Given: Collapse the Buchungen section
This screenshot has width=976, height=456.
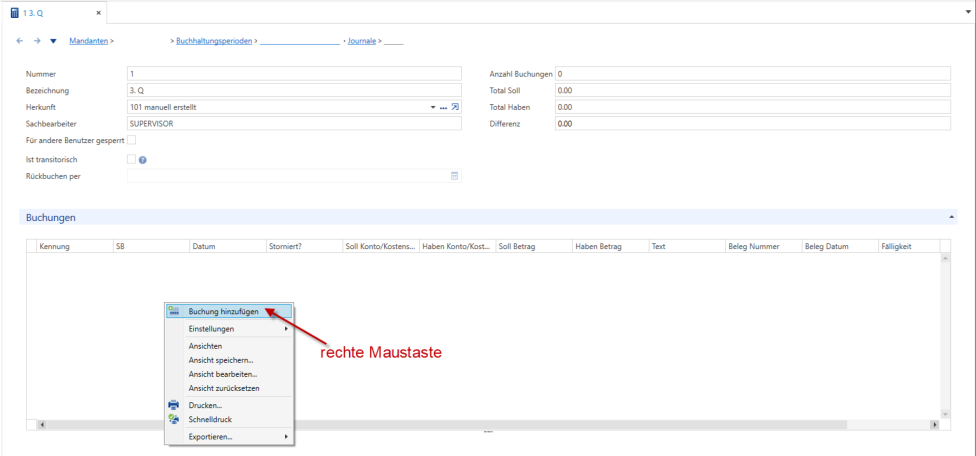Looking at the screenshot, I should (951, 216).
